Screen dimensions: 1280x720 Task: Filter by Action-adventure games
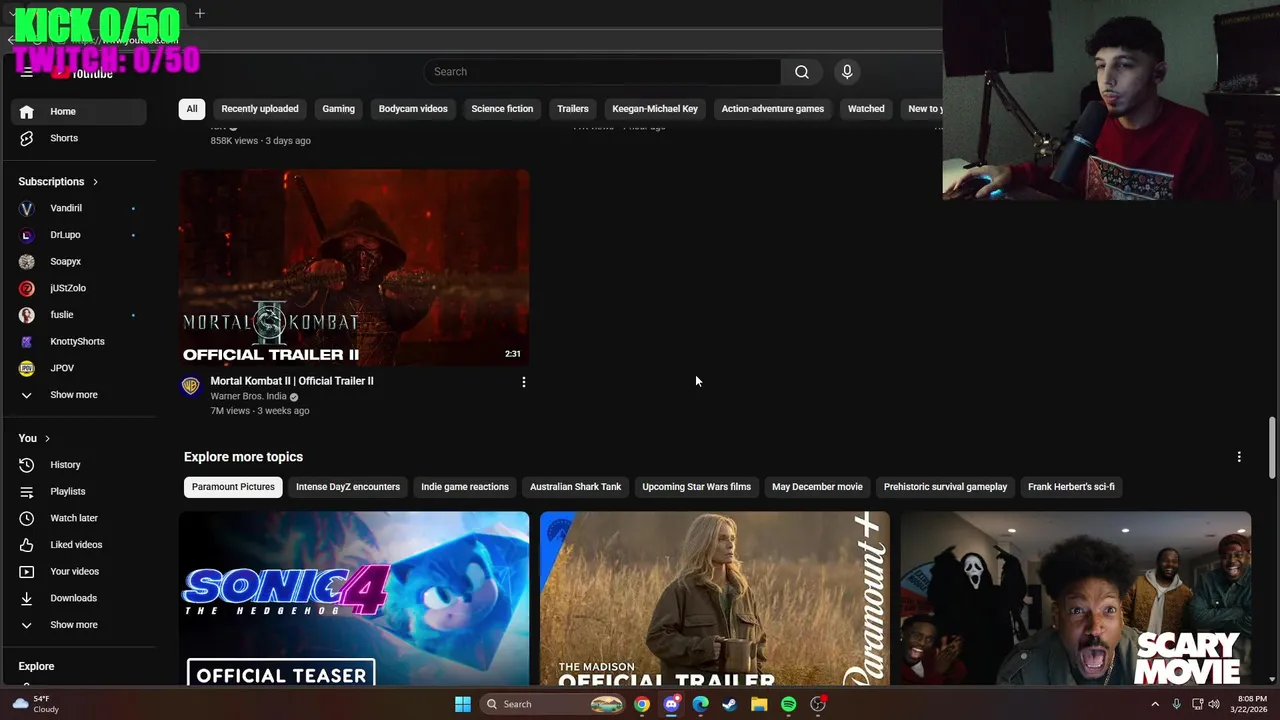[x=773, y=109]
